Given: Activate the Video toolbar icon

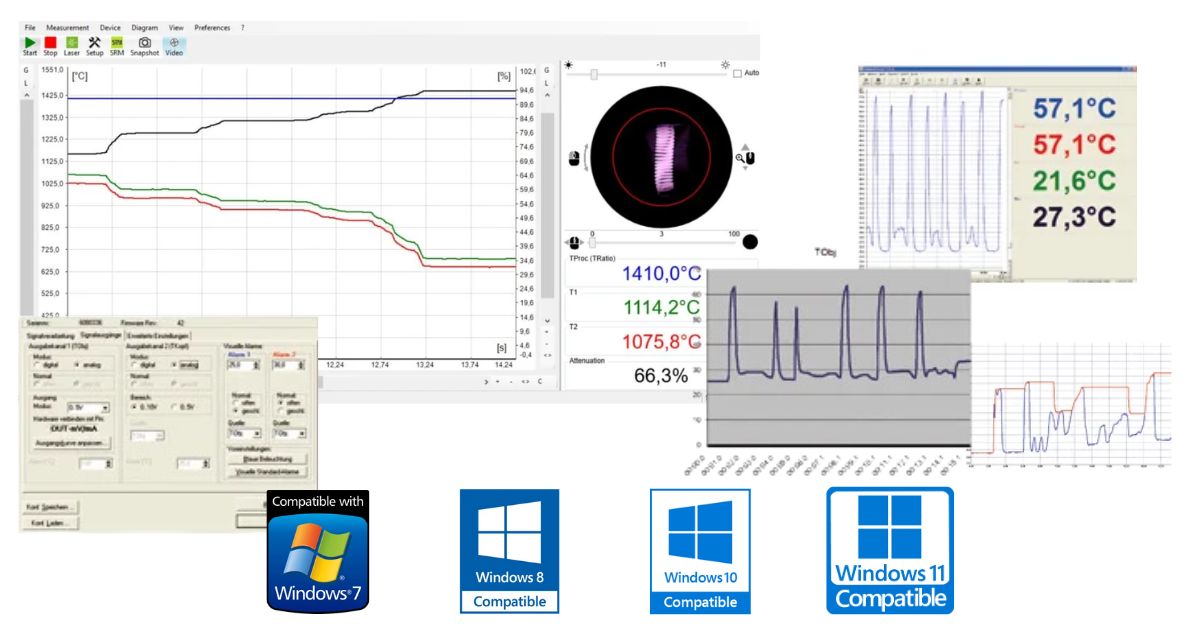Looking at the screenshot, I should pos(173,44).
